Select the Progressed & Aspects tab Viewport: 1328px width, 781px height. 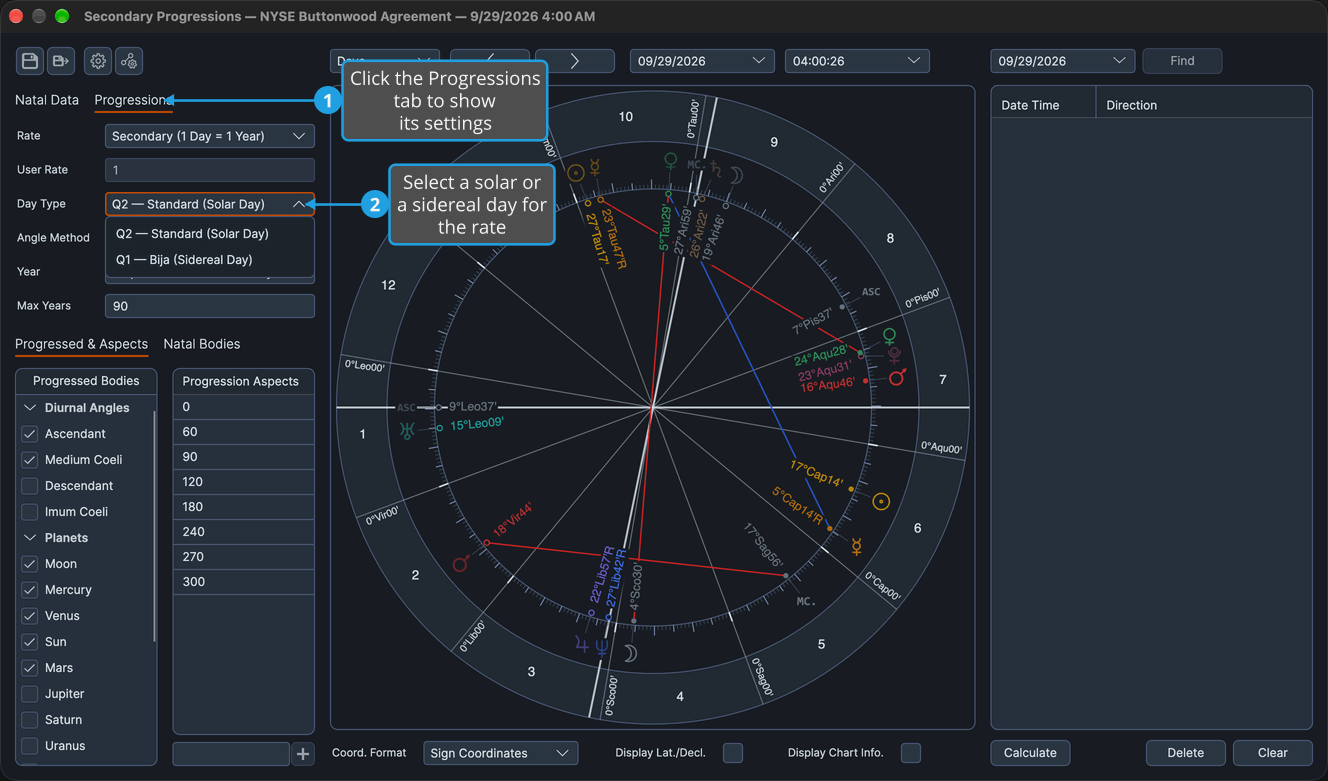click(81, 344)
